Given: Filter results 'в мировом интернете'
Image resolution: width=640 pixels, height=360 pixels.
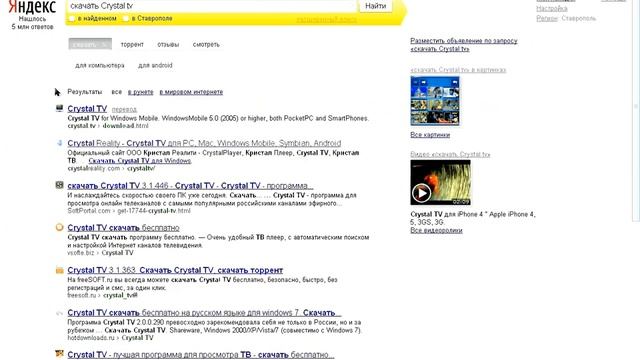Looking at the screenshot, I should (191, 92).
